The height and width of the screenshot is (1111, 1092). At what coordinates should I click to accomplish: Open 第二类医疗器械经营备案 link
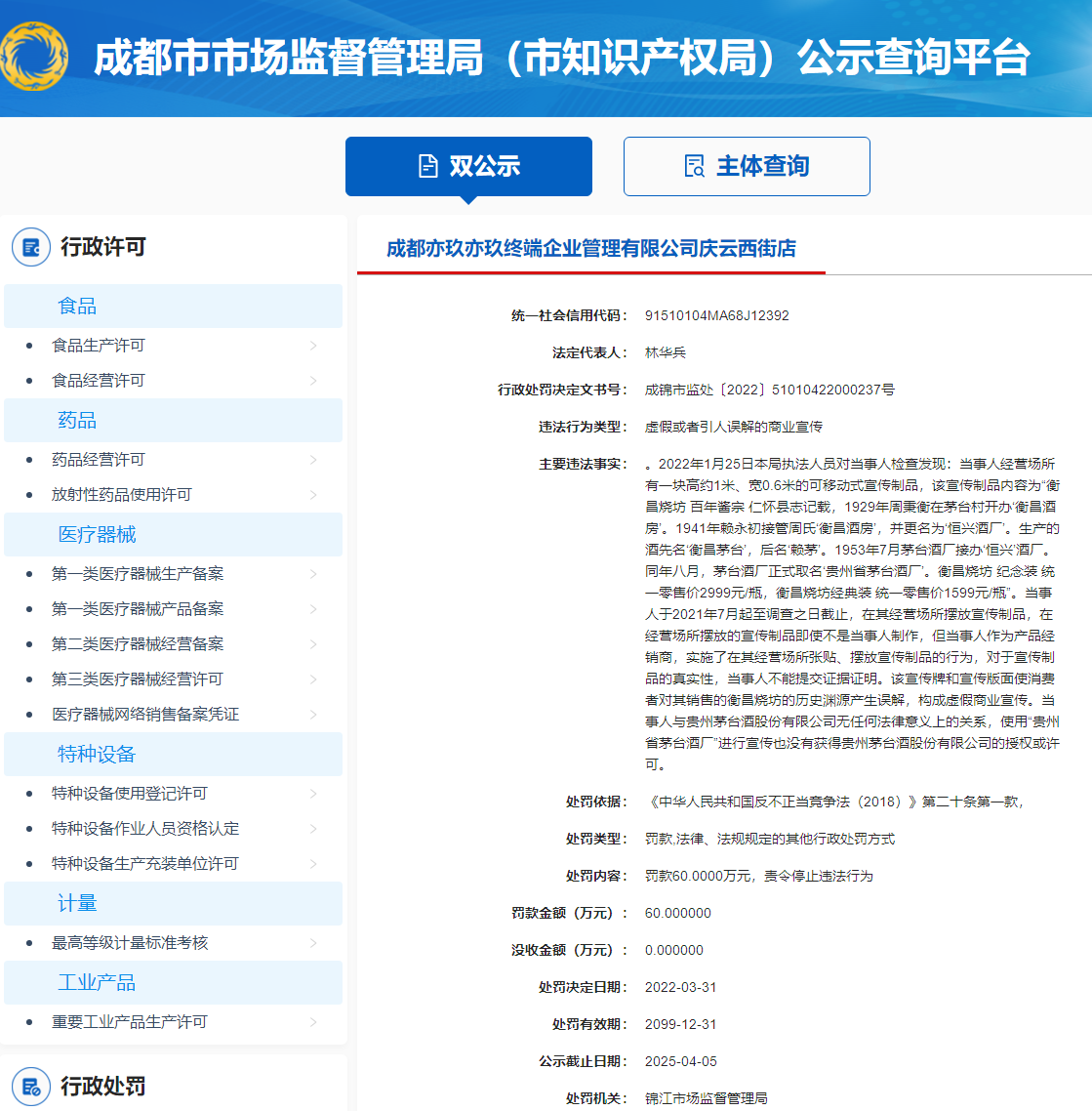138,644
